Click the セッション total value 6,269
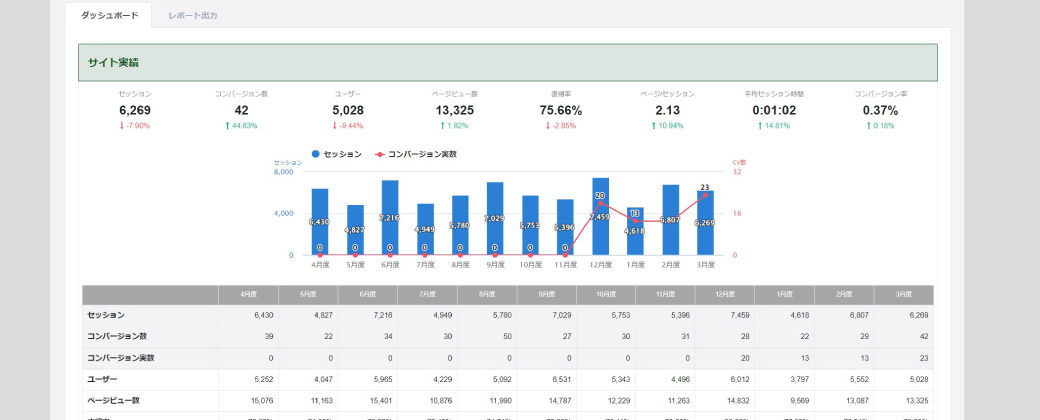 point(134,110)
